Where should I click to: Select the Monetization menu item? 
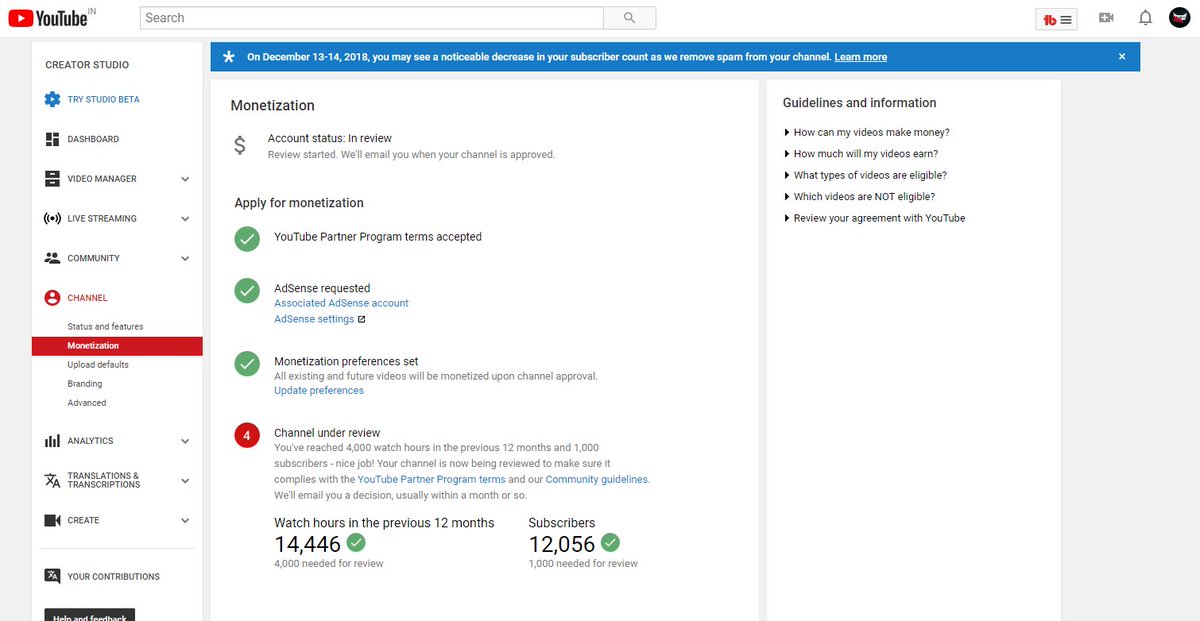click(x=117, y=346)
